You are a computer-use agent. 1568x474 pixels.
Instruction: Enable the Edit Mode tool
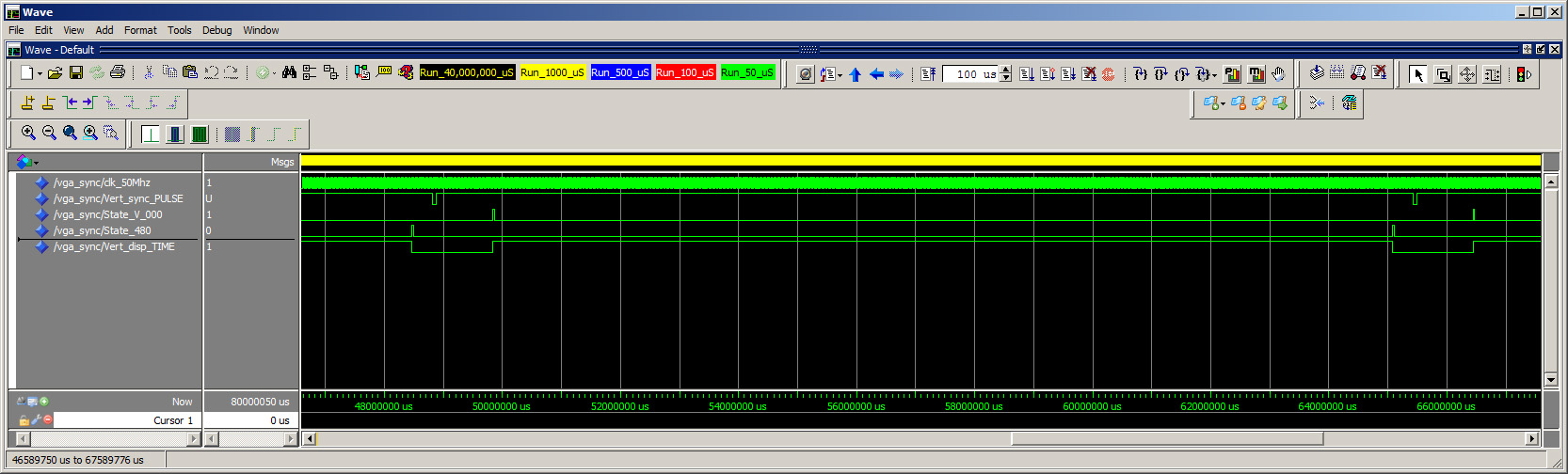click(1492, 74)
